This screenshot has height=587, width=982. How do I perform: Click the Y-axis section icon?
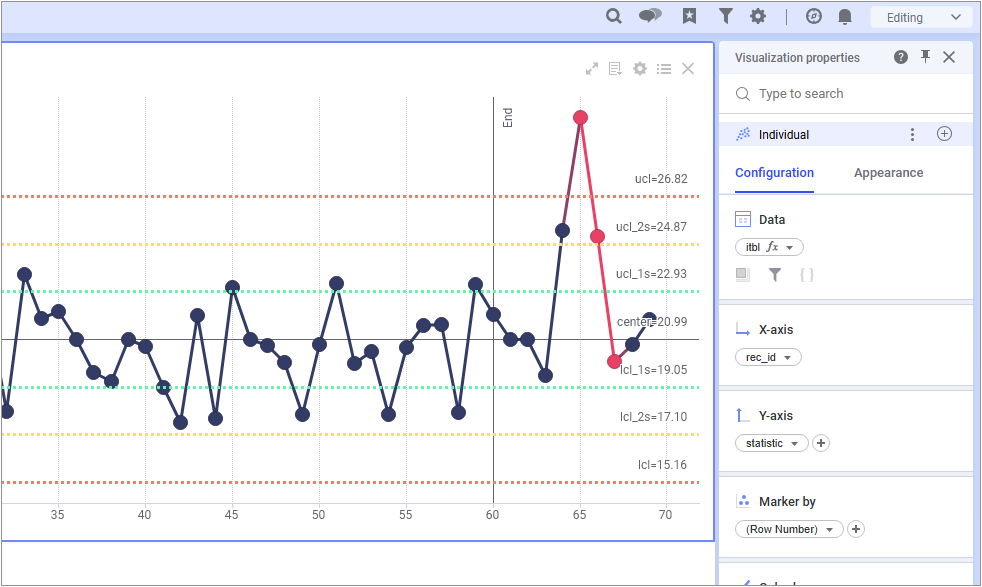(x=742, y=415)
